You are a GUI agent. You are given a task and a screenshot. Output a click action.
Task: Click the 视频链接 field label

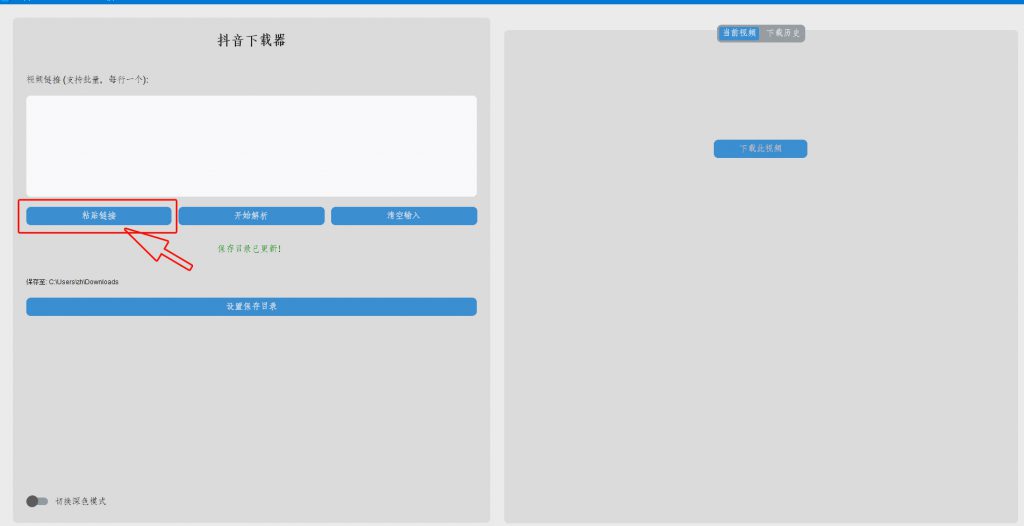tap(87, 79)
